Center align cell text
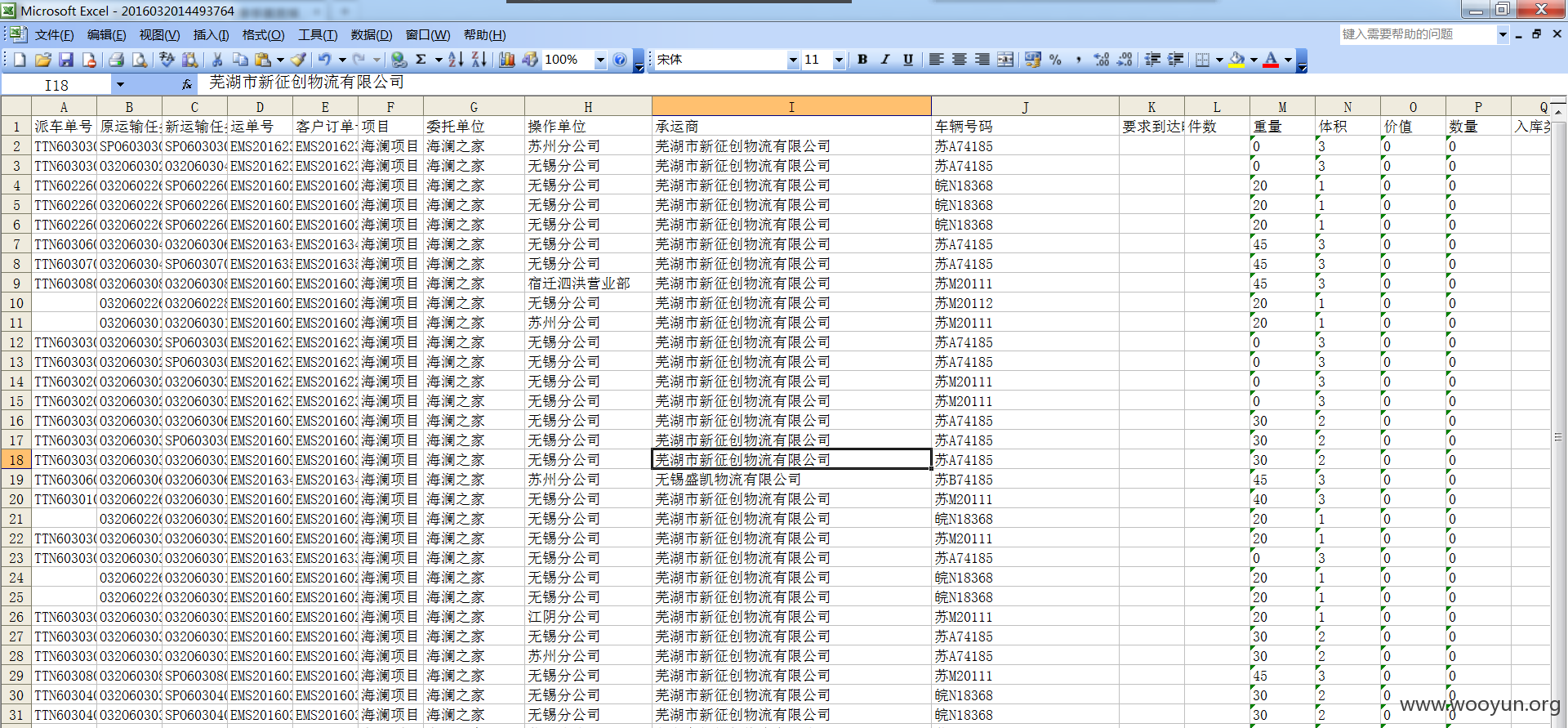The height and width of the screenshot is (728, 1568). tap(960, 60)
